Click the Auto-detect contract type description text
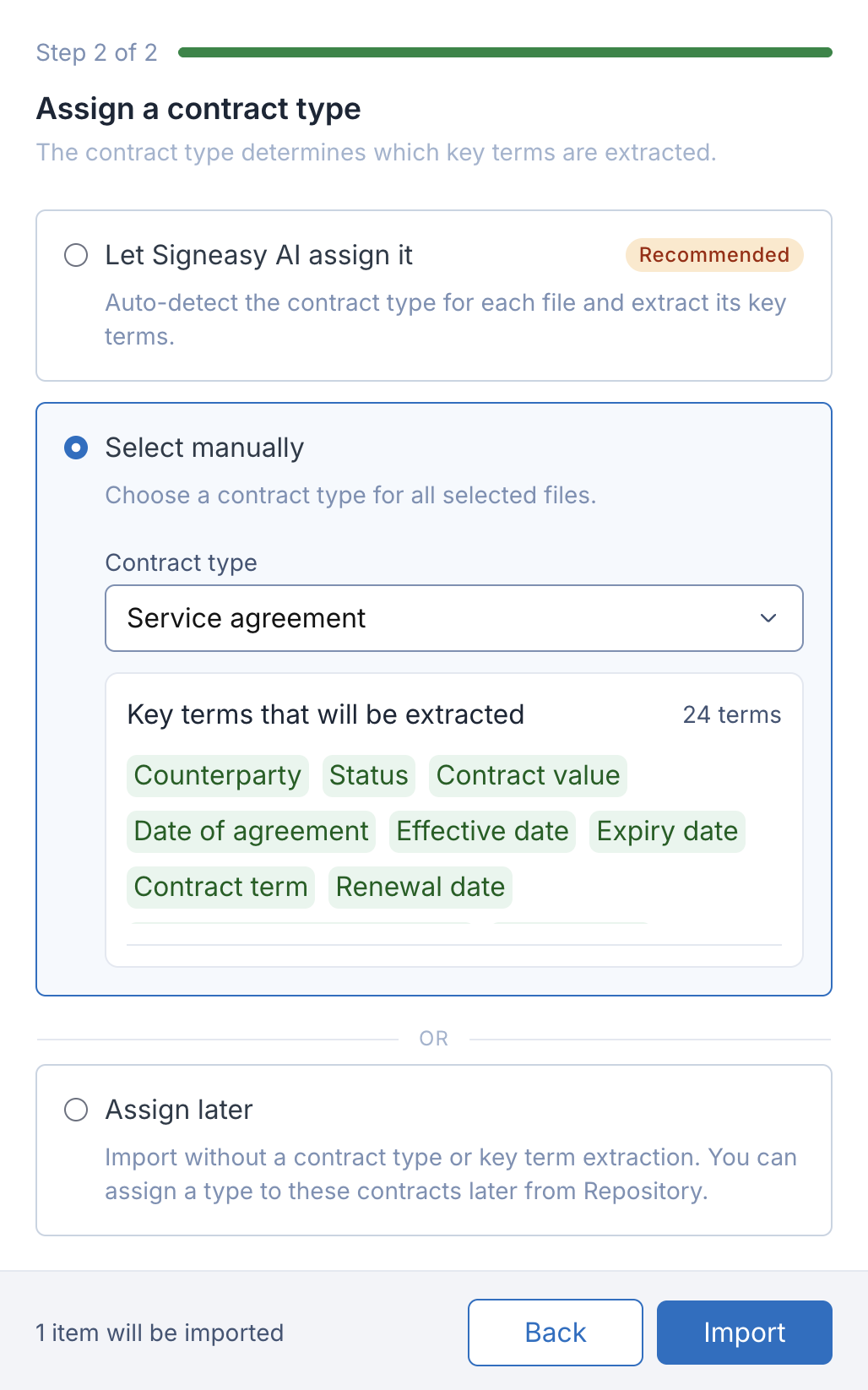868x1390 pixels. pos(446,319)
